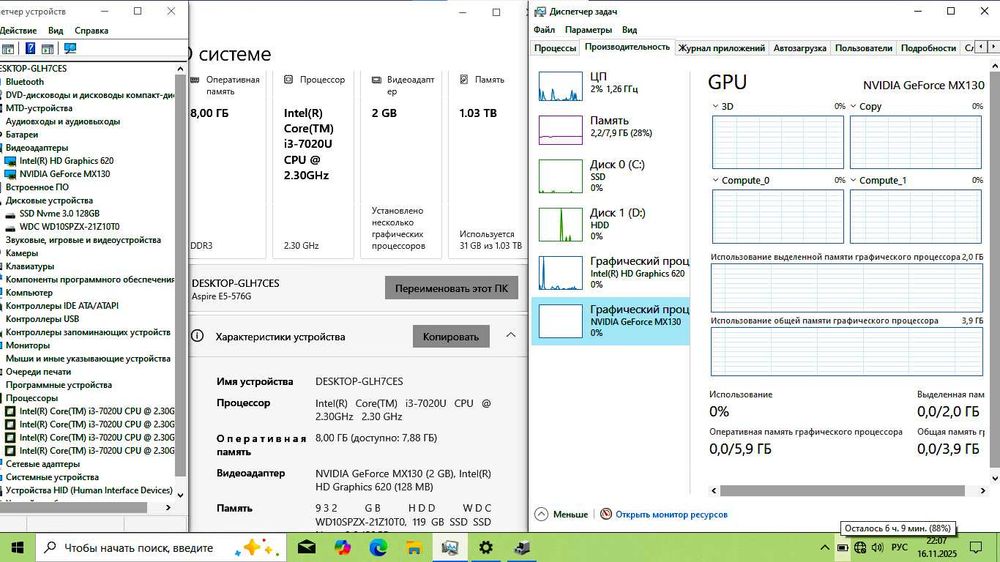The image size is (1000, 562).
Task: Open Вид menu in Device Manager
Action: (x=55, y=31)
